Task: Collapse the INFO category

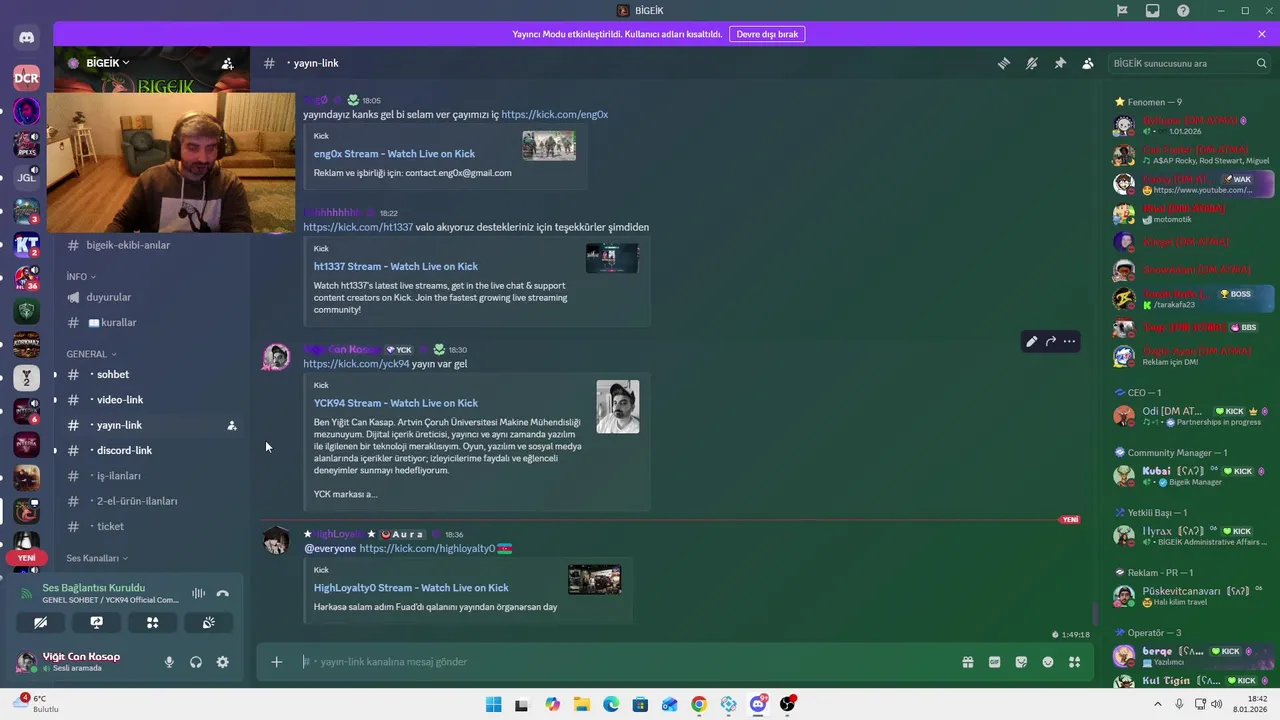Action: coord(81,276)
